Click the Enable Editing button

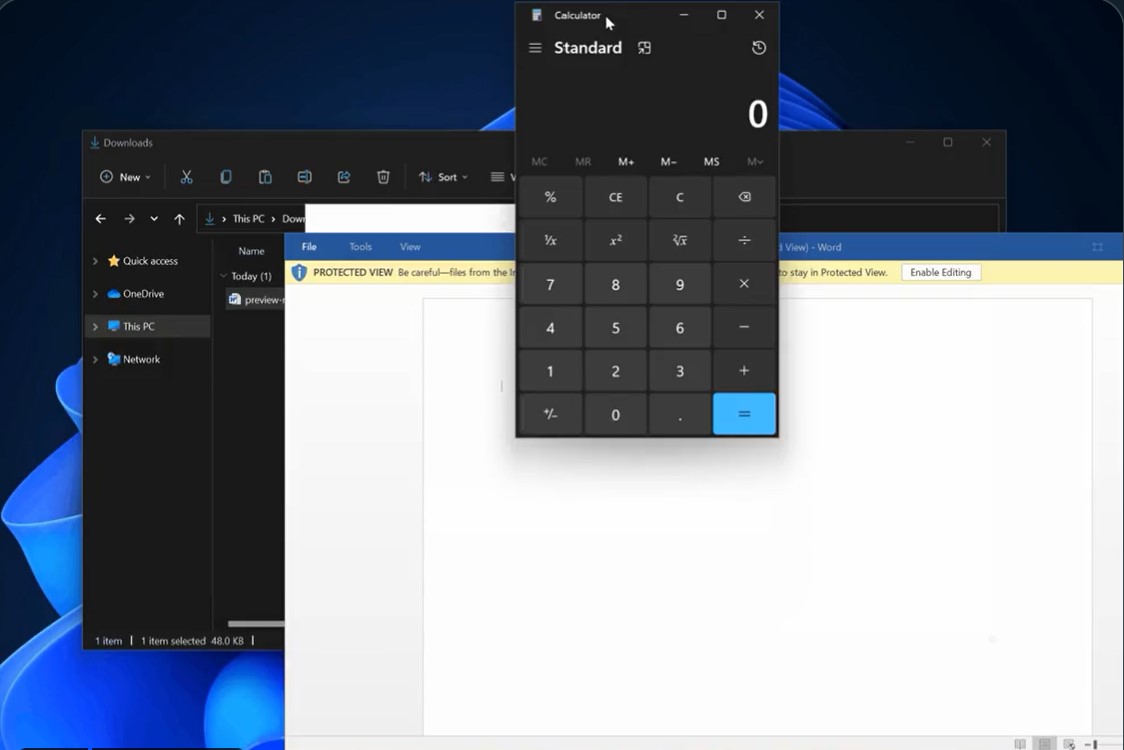(940, 272)
